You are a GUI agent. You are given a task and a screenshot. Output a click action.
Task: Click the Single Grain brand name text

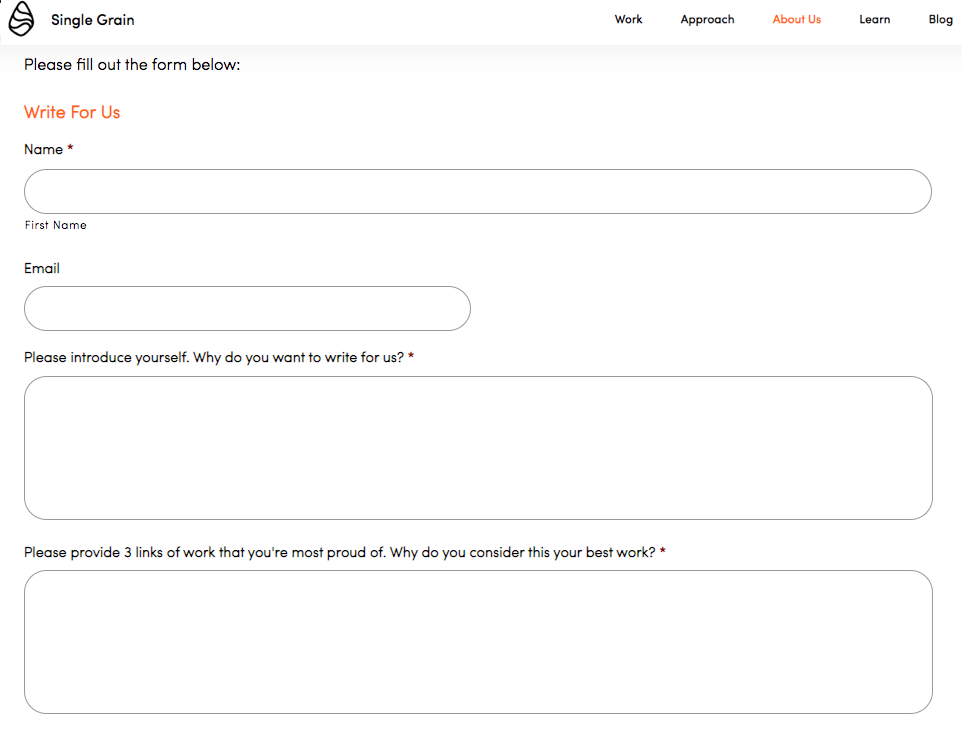[x=92, y=20]
